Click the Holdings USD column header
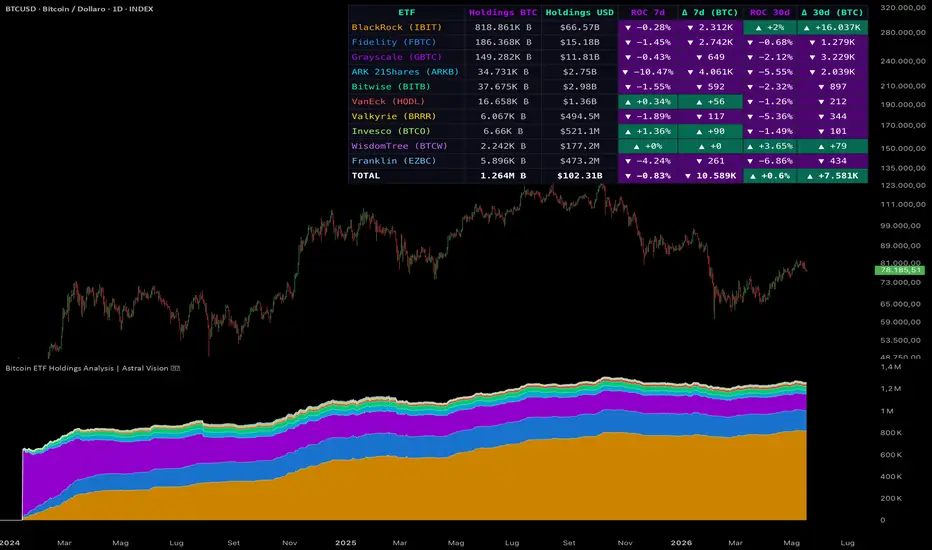 pos(580,12)
